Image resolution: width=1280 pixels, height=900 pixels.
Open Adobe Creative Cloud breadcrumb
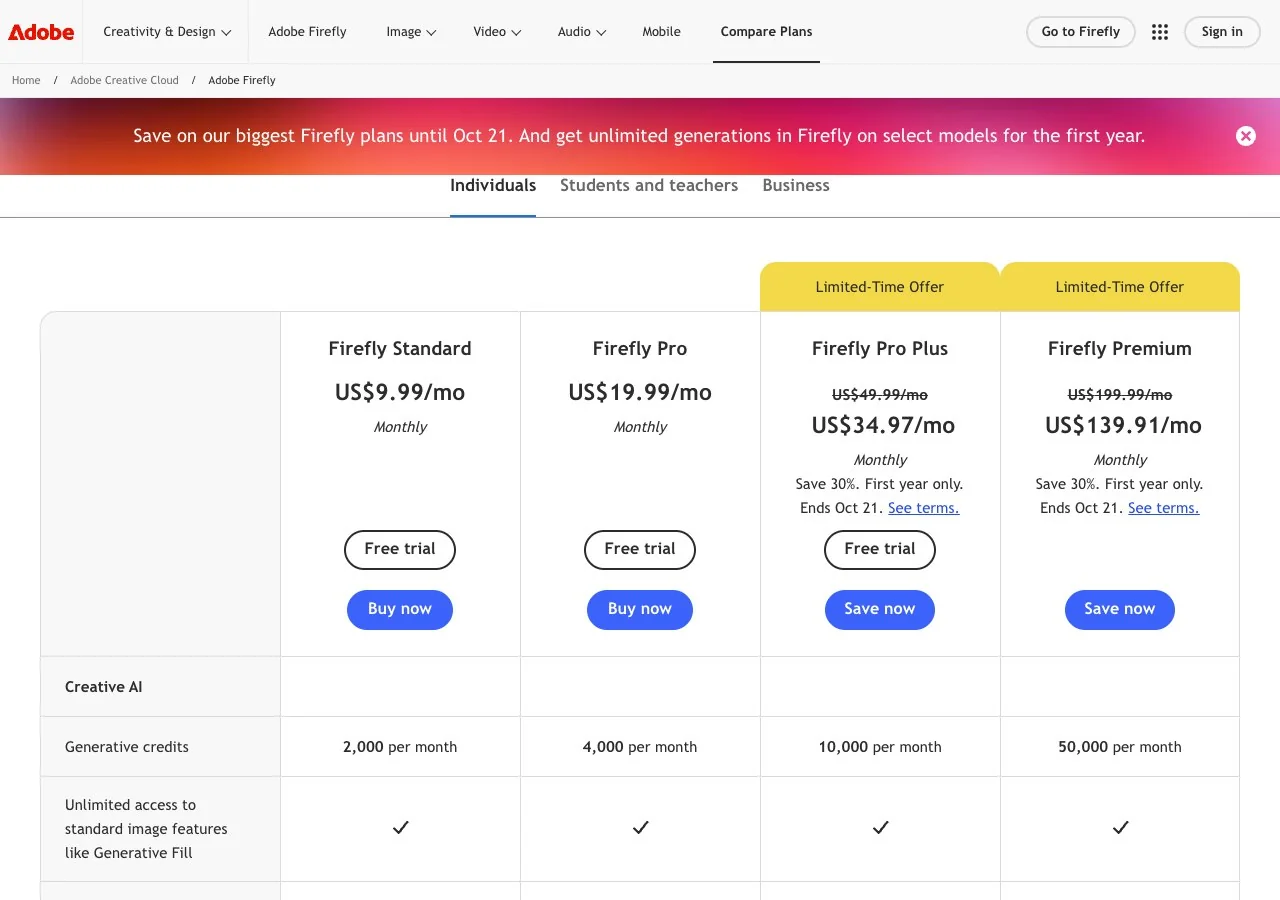124,80
